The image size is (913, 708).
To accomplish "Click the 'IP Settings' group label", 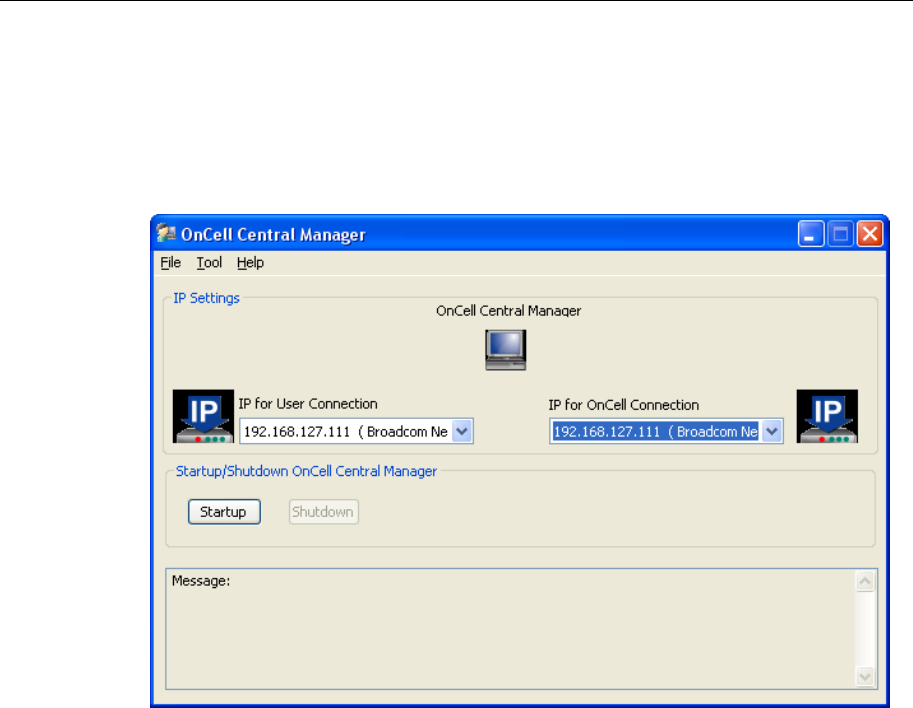I will 207,298.
